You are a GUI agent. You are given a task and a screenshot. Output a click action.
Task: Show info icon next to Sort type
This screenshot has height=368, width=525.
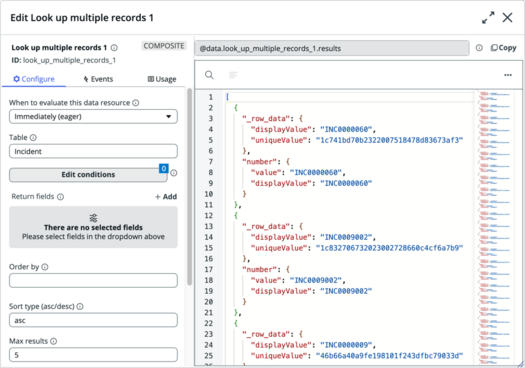[x=80, y=306]
